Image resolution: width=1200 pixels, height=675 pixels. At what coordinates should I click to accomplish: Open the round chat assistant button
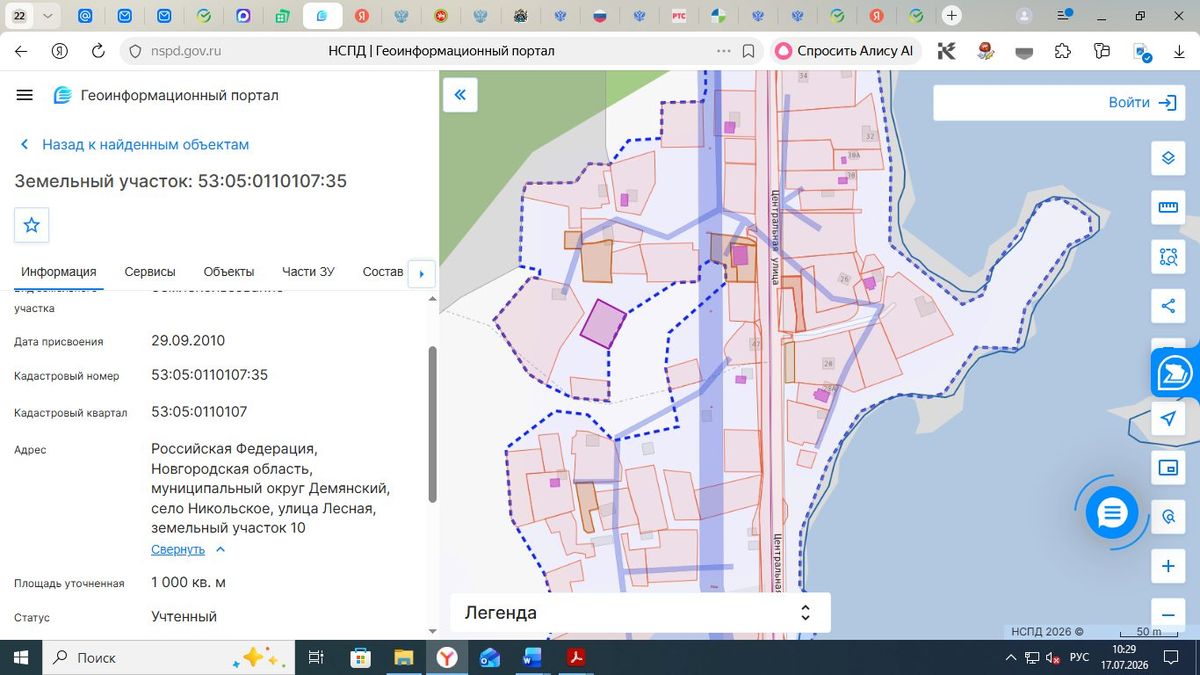click(x=1112, y=513)
